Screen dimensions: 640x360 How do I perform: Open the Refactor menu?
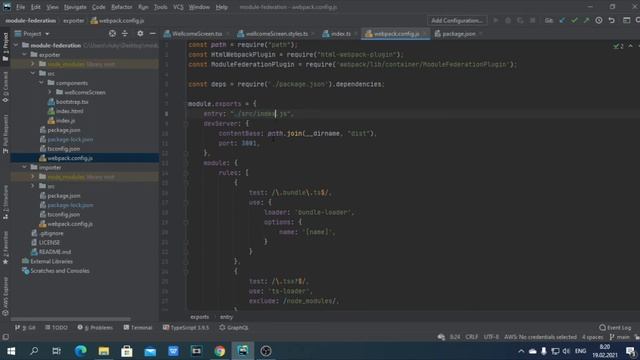tap(122, 7)
